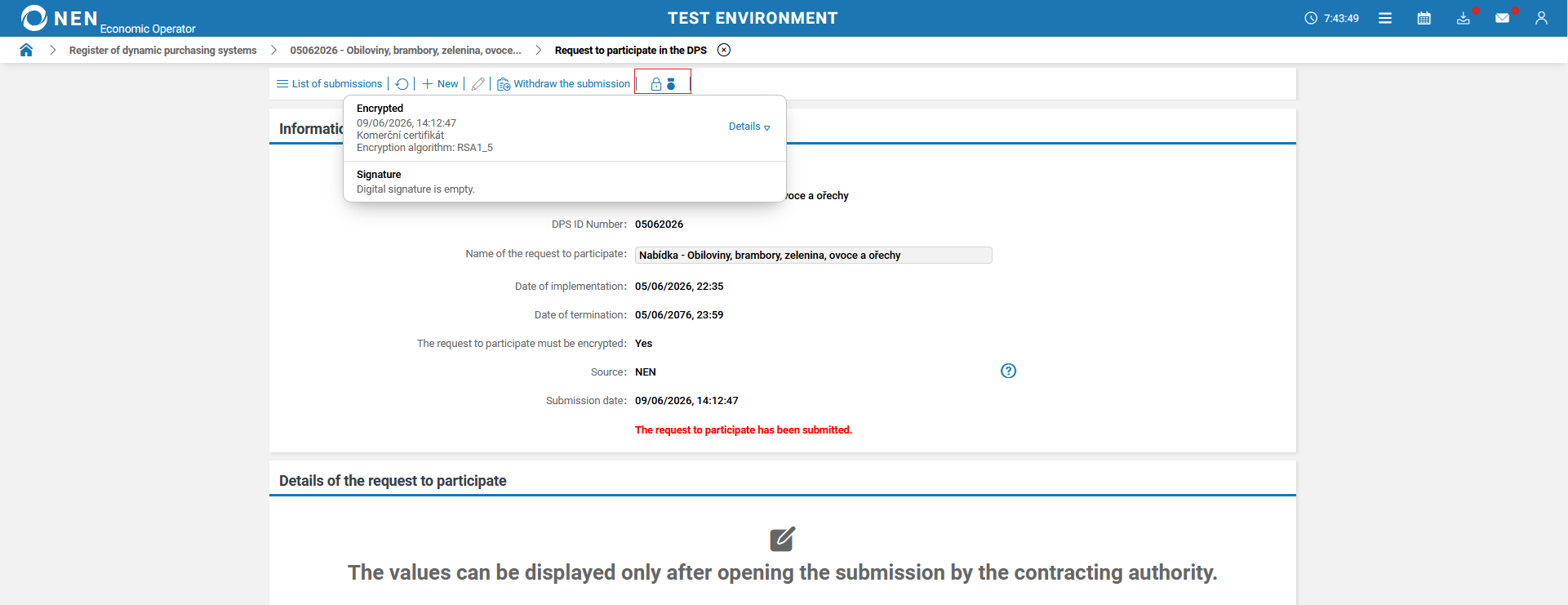
Task: Open the calendar icon in header
Action: 1424,18
